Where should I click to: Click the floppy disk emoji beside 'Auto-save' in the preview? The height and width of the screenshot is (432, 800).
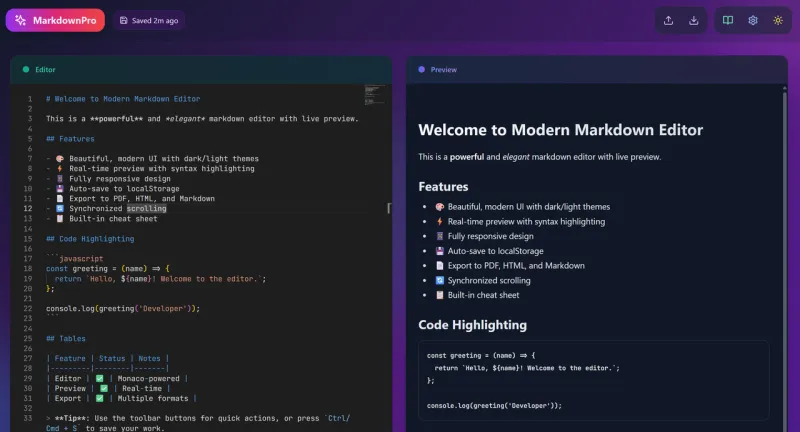click(x=439, y=251)
